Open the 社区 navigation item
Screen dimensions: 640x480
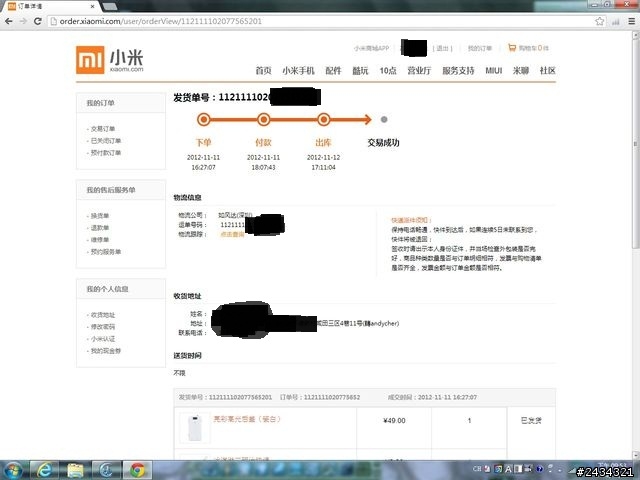coord(548,71)
